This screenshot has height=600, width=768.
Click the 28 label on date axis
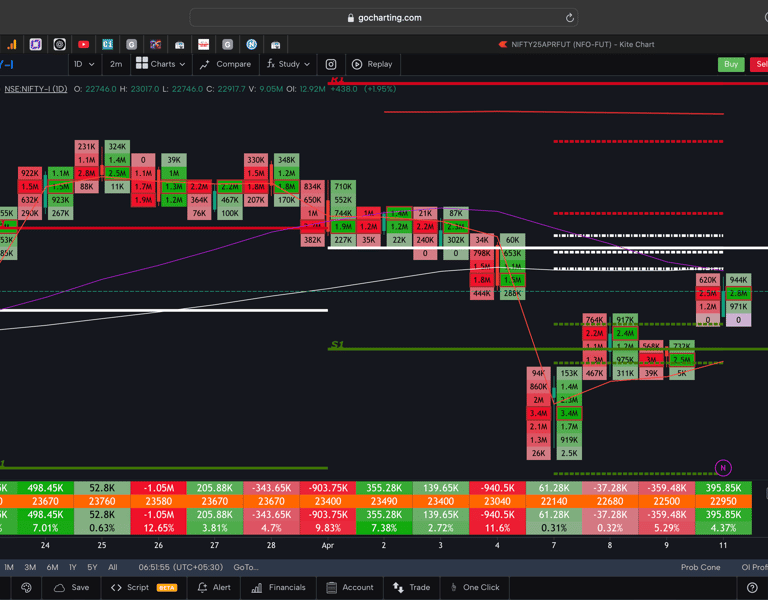click(x=271, y=545)
